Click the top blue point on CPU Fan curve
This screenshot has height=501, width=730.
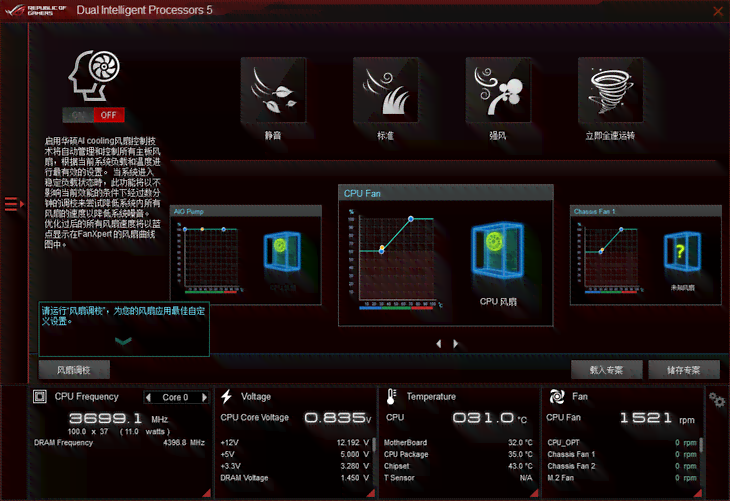pyautogui.click(x=411, y=218)
